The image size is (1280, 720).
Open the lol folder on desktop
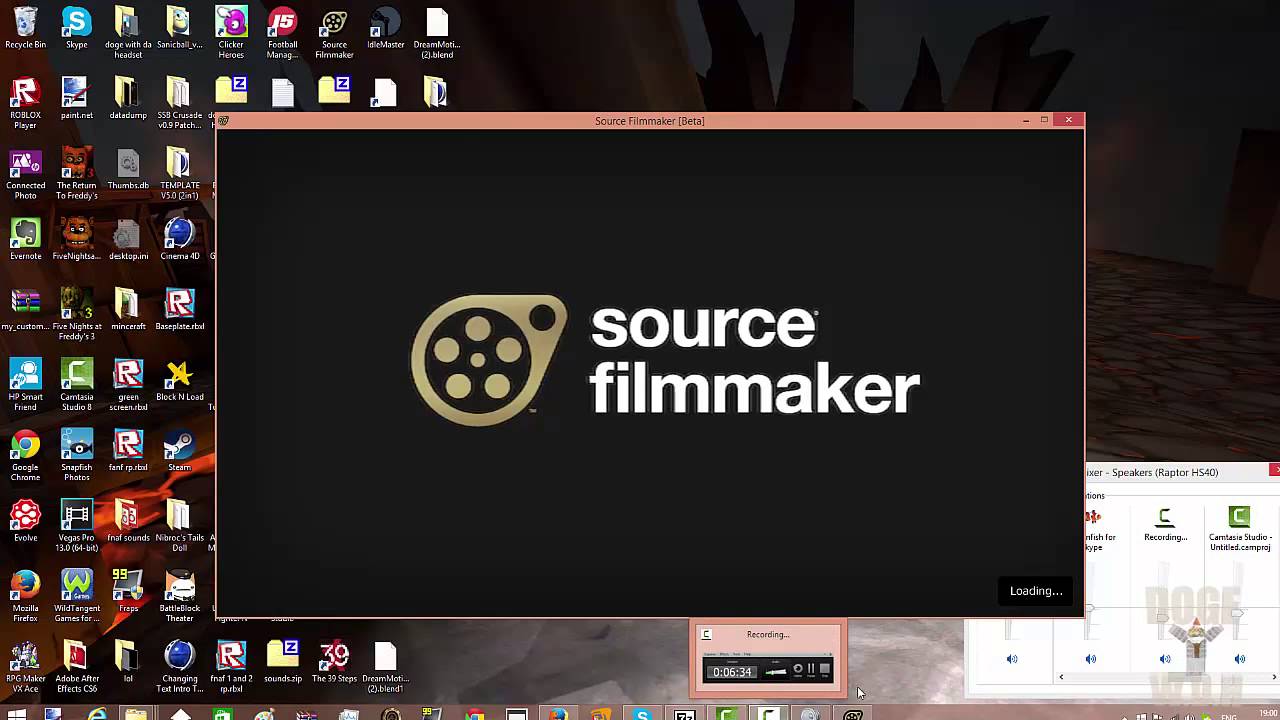pos(128,662)
